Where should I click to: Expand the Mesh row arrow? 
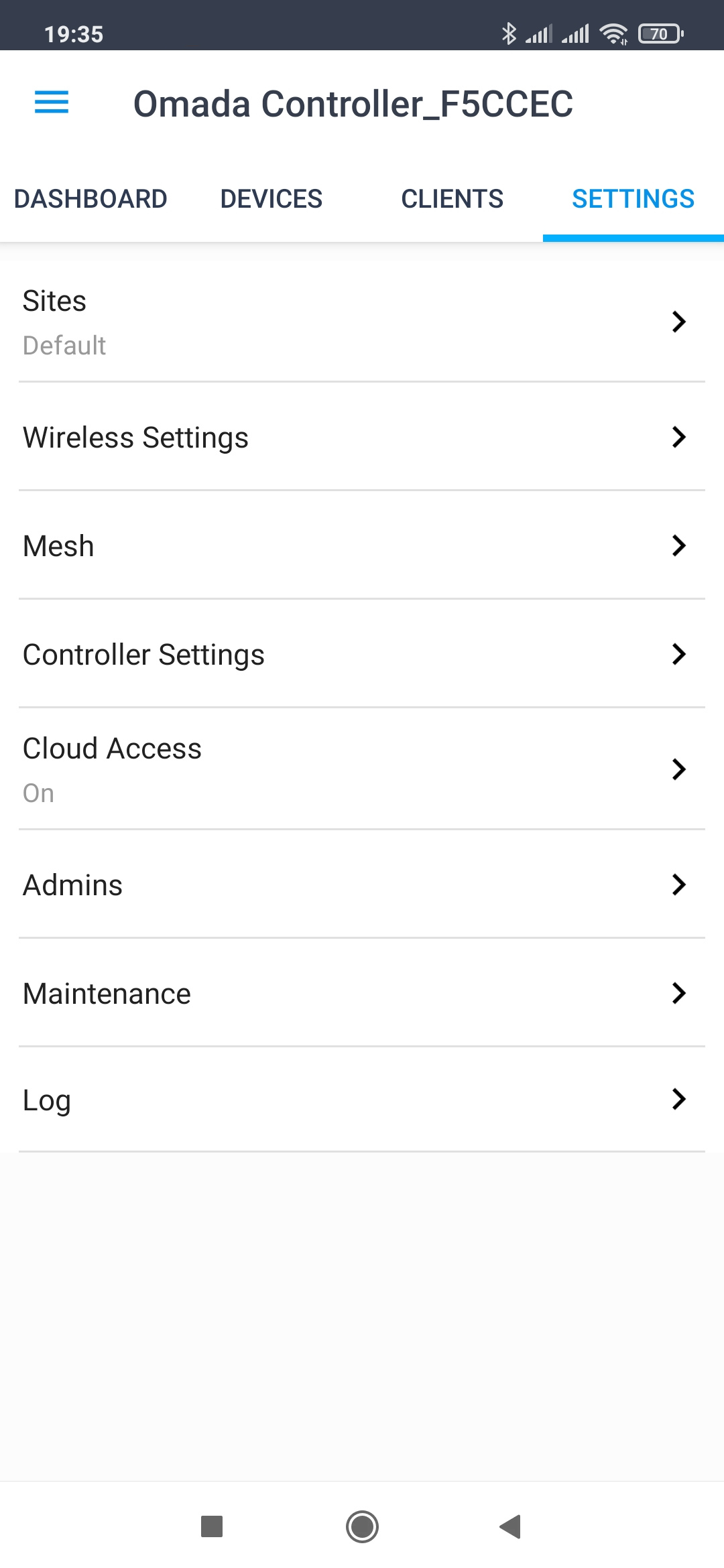point(678,545)
